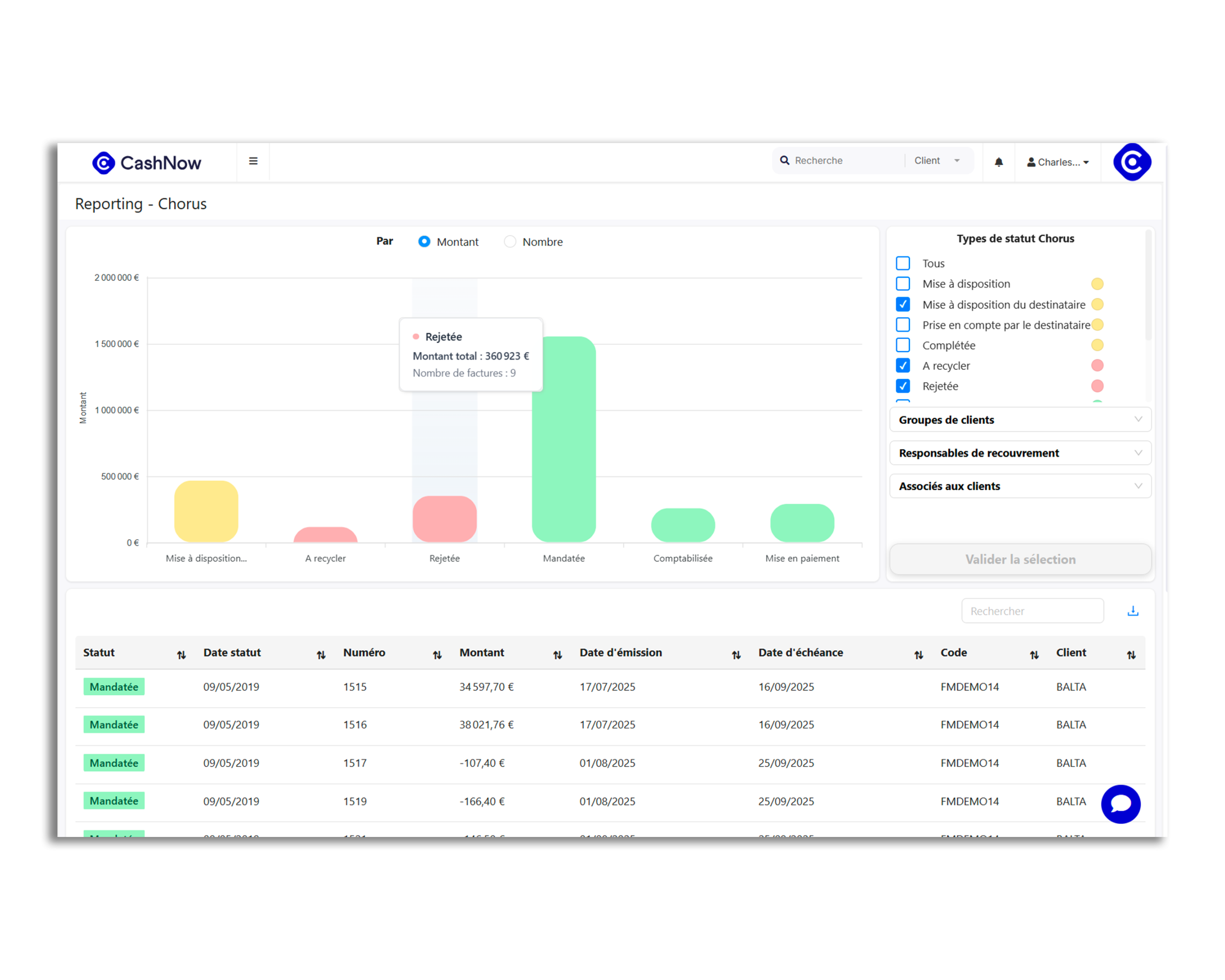This screenshot has height=980, width=1225.
Task: Select the Nombre radio button
Action: 510,242
